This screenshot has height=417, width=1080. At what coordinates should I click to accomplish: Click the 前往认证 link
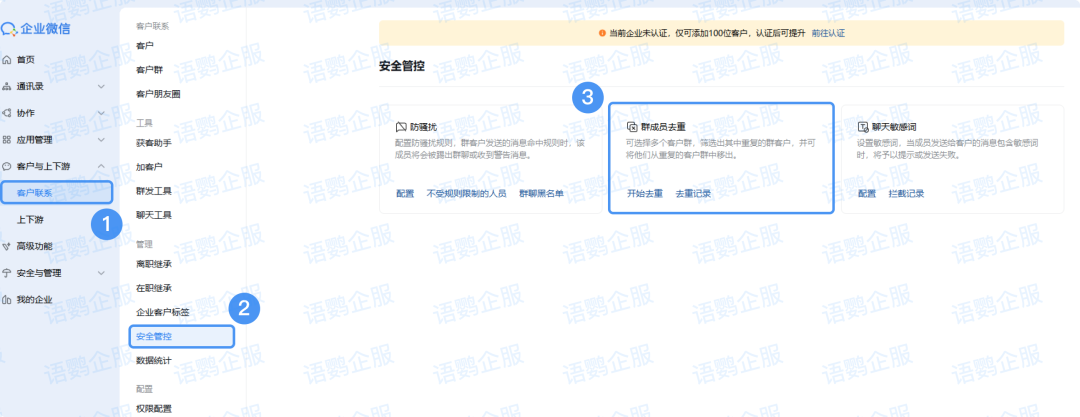click(828, 33)
